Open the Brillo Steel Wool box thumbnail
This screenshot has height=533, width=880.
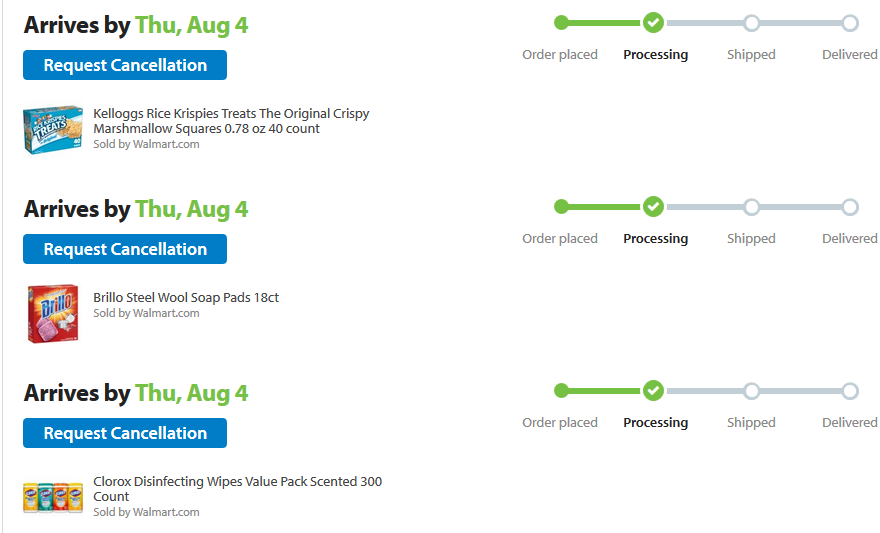pyautogui.click(x=52, y=313)
